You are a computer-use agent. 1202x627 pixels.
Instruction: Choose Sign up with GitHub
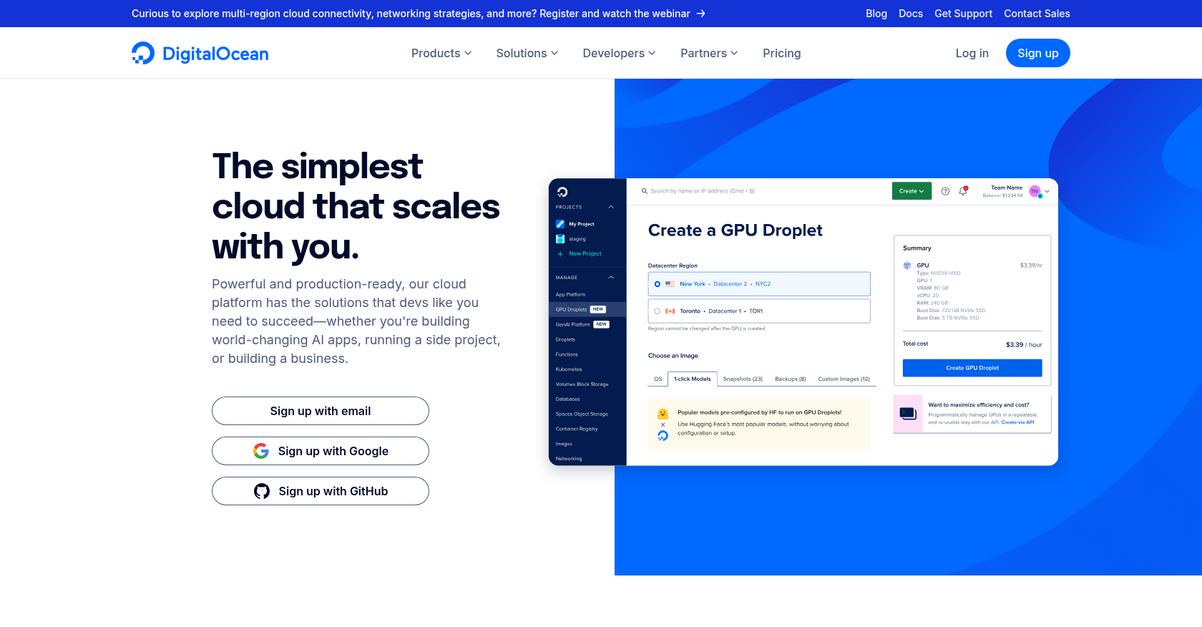pos(320,491)
